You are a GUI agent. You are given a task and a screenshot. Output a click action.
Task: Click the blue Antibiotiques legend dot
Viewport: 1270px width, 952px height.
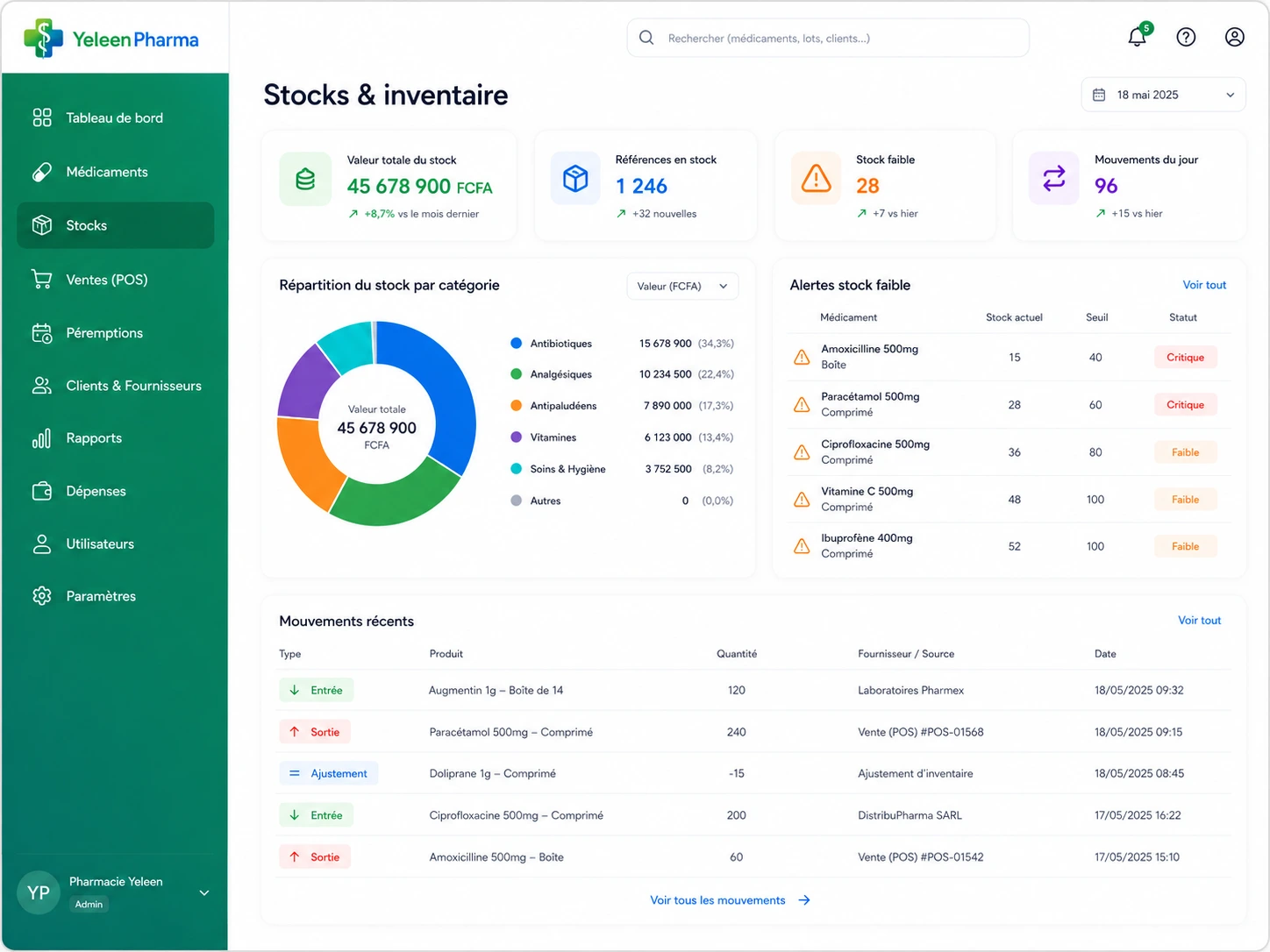pos(517,343)
